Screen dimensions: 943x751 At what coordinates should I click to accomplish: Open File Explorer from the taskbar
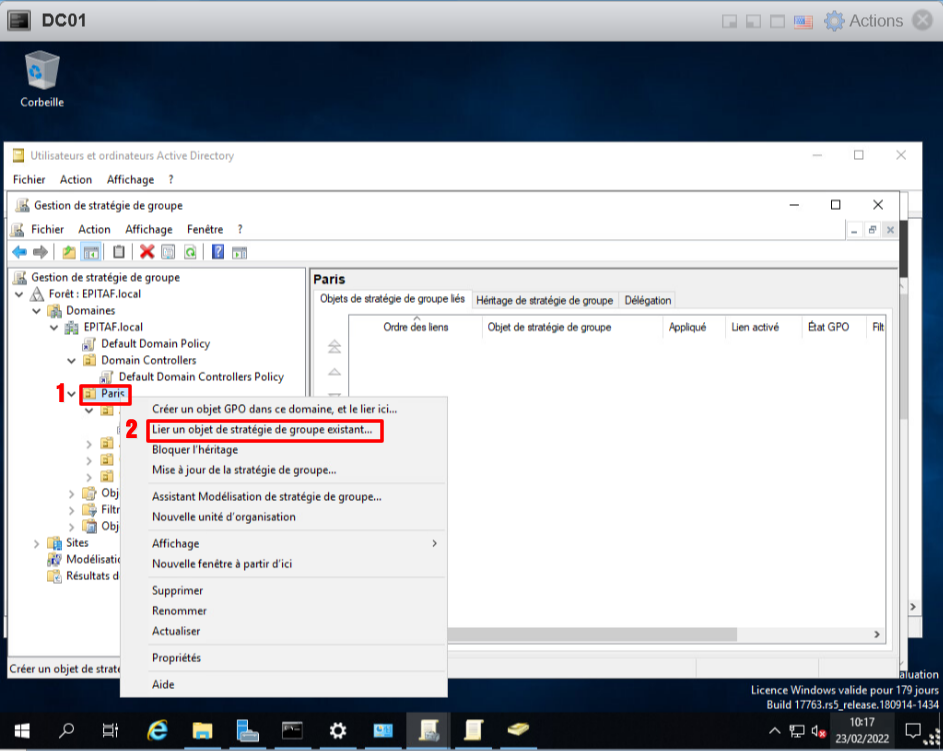203,730
